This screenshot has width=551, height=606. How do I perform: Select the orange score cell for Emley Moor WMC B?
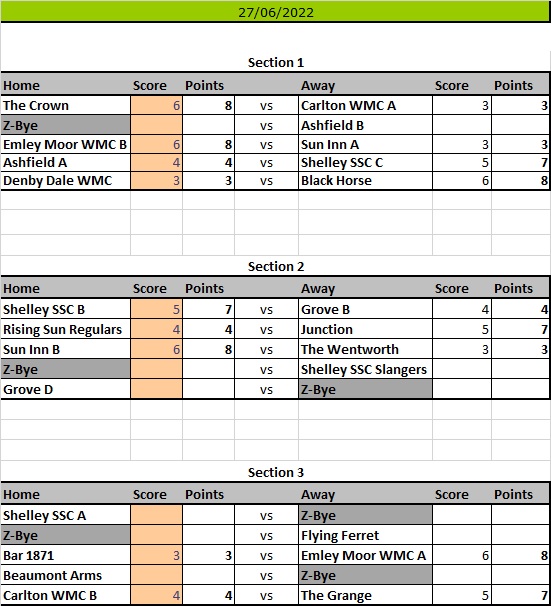coord(156,144)
